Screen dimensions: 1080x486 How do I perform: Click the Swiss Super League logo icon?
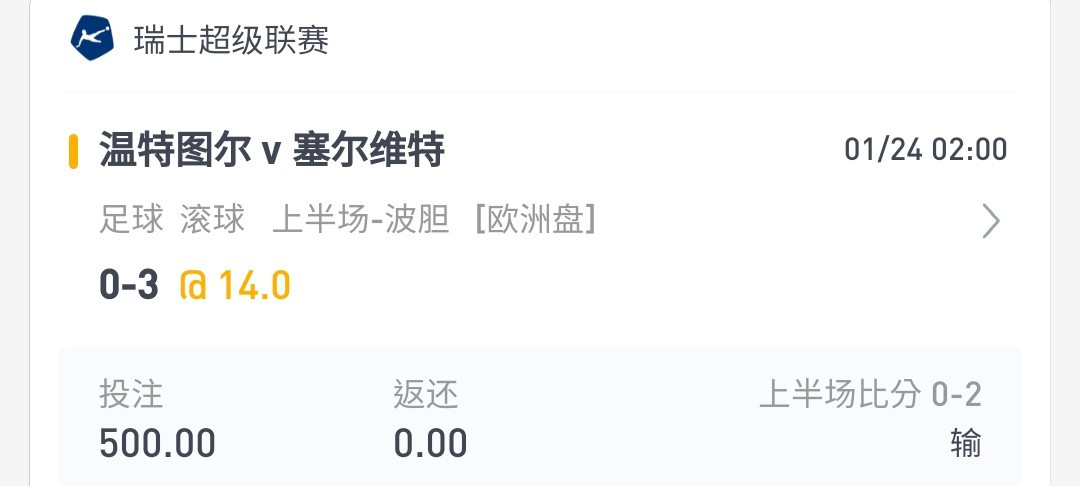(x=92, y=38)
